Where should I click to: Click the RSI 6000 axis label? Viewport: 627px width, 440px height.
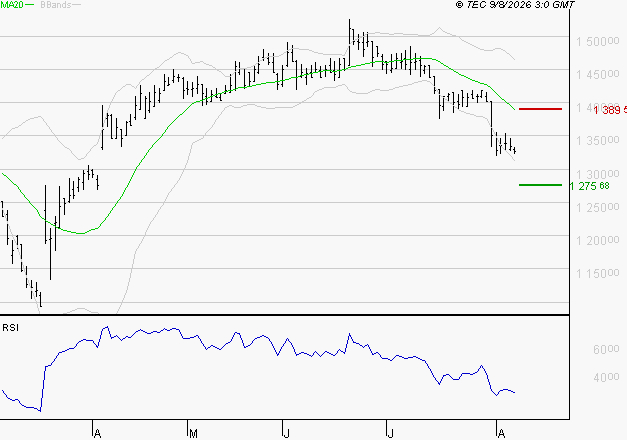[x=606, y=349]
